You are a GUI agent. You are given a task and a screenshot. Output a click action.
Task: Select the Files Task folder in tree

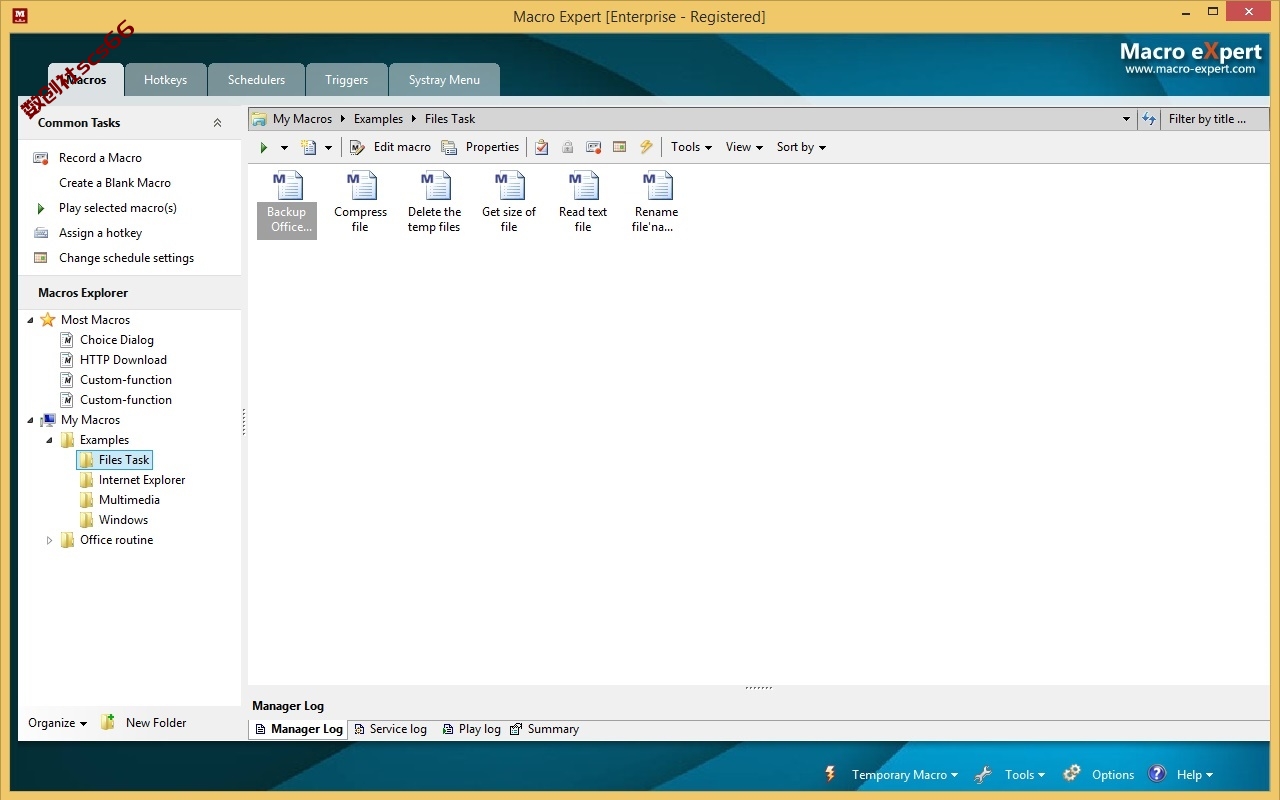pos(124,460)
